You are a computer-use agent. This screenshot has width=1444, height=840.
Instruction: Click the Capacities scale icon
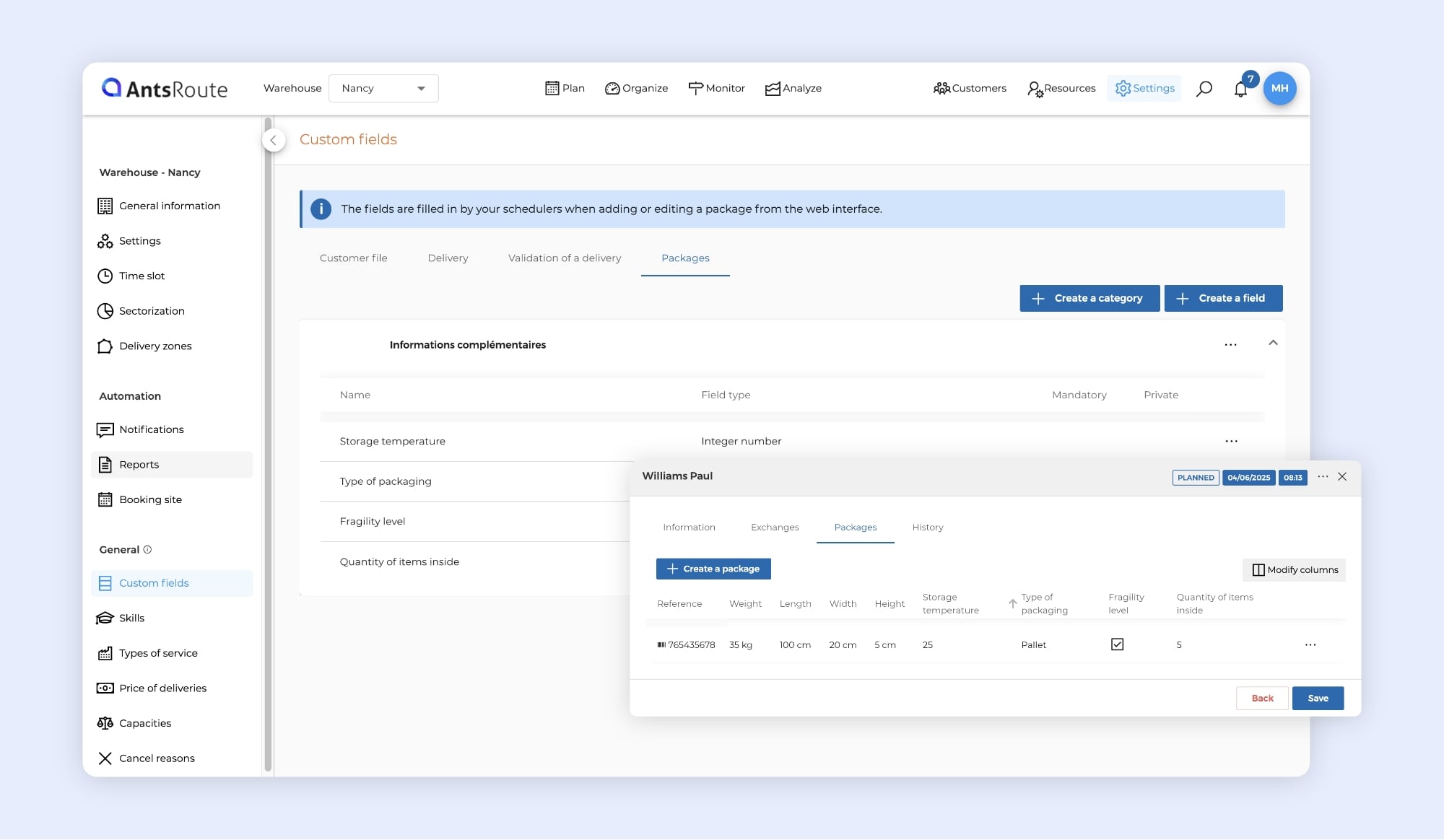[x=105, y=723]
